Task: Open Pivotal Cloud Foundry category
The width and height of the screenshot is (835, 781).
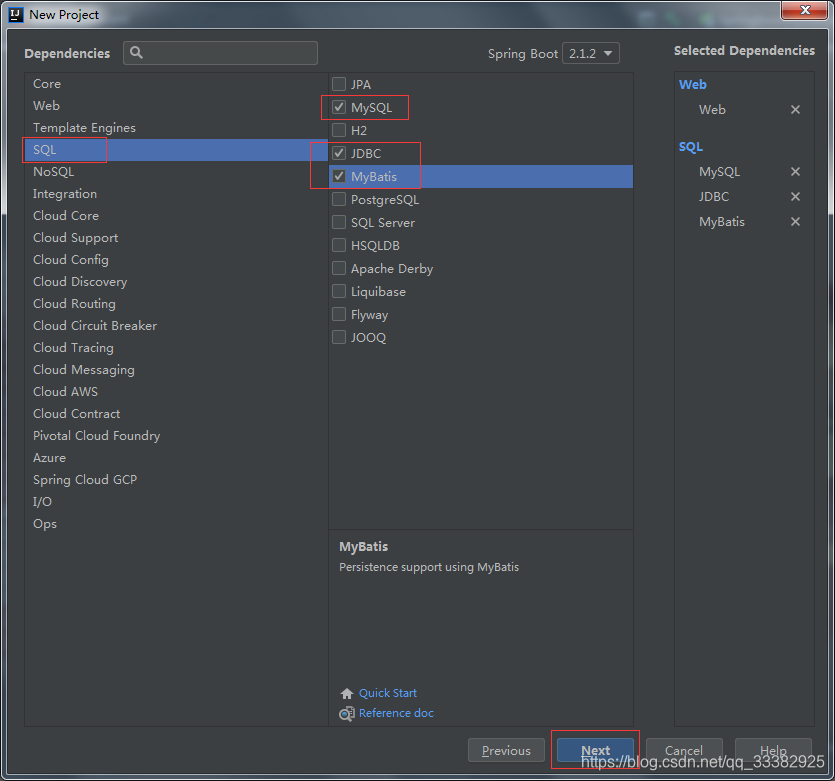Action: tap(176, 435)
